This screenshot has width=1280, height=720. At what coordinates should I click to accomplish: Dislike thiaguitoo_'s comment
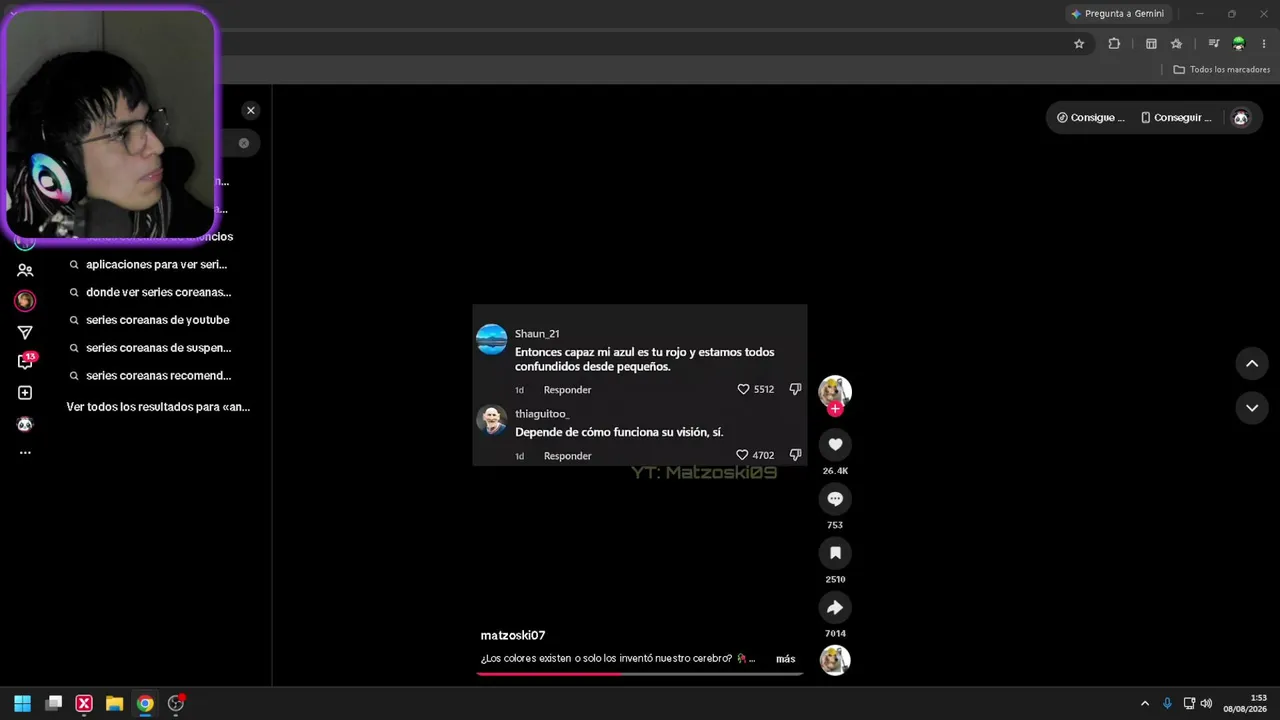click(796, 455)
